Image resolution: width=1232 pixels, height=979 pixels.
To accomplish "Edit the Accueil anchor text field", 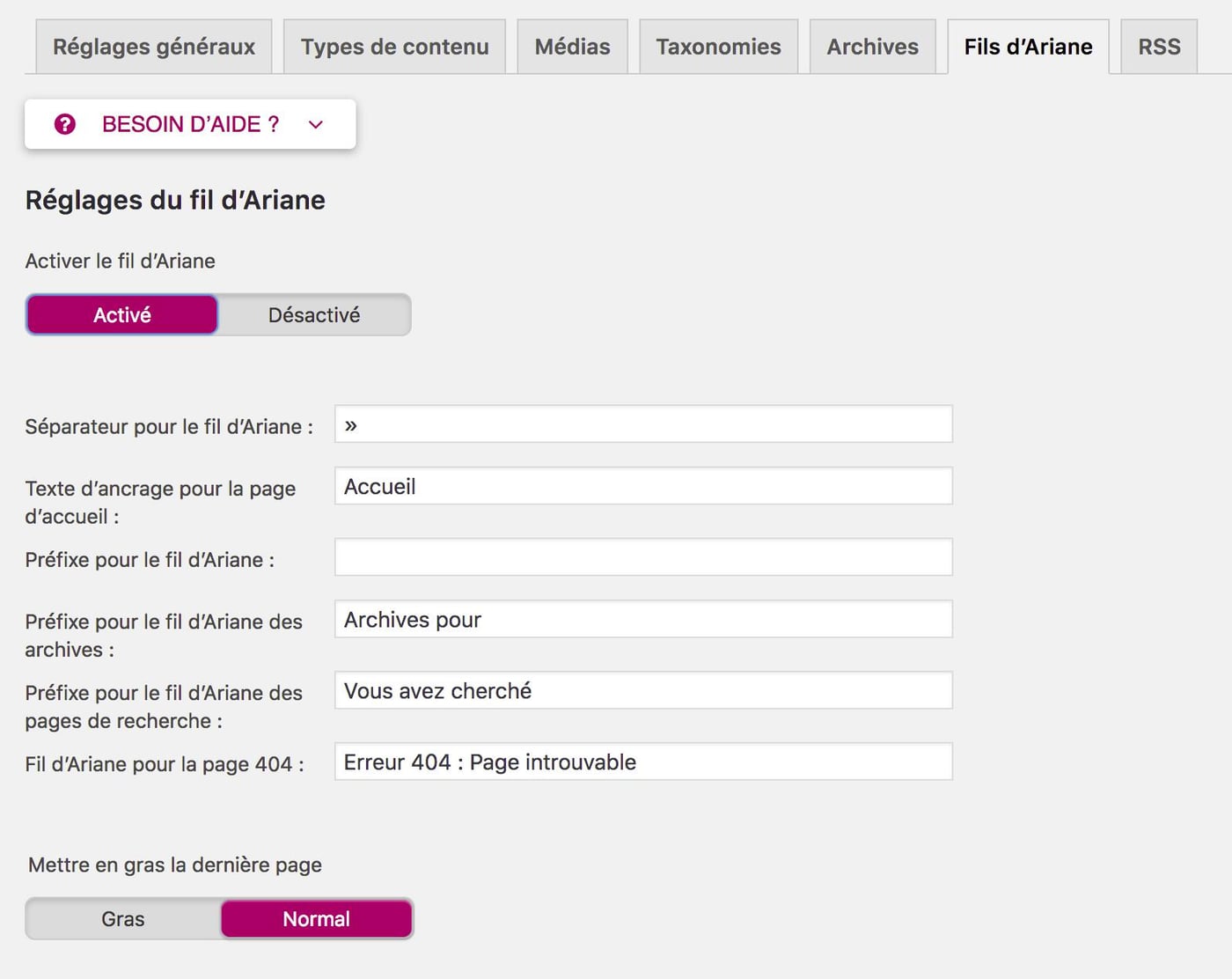I will tap(642, 486).
